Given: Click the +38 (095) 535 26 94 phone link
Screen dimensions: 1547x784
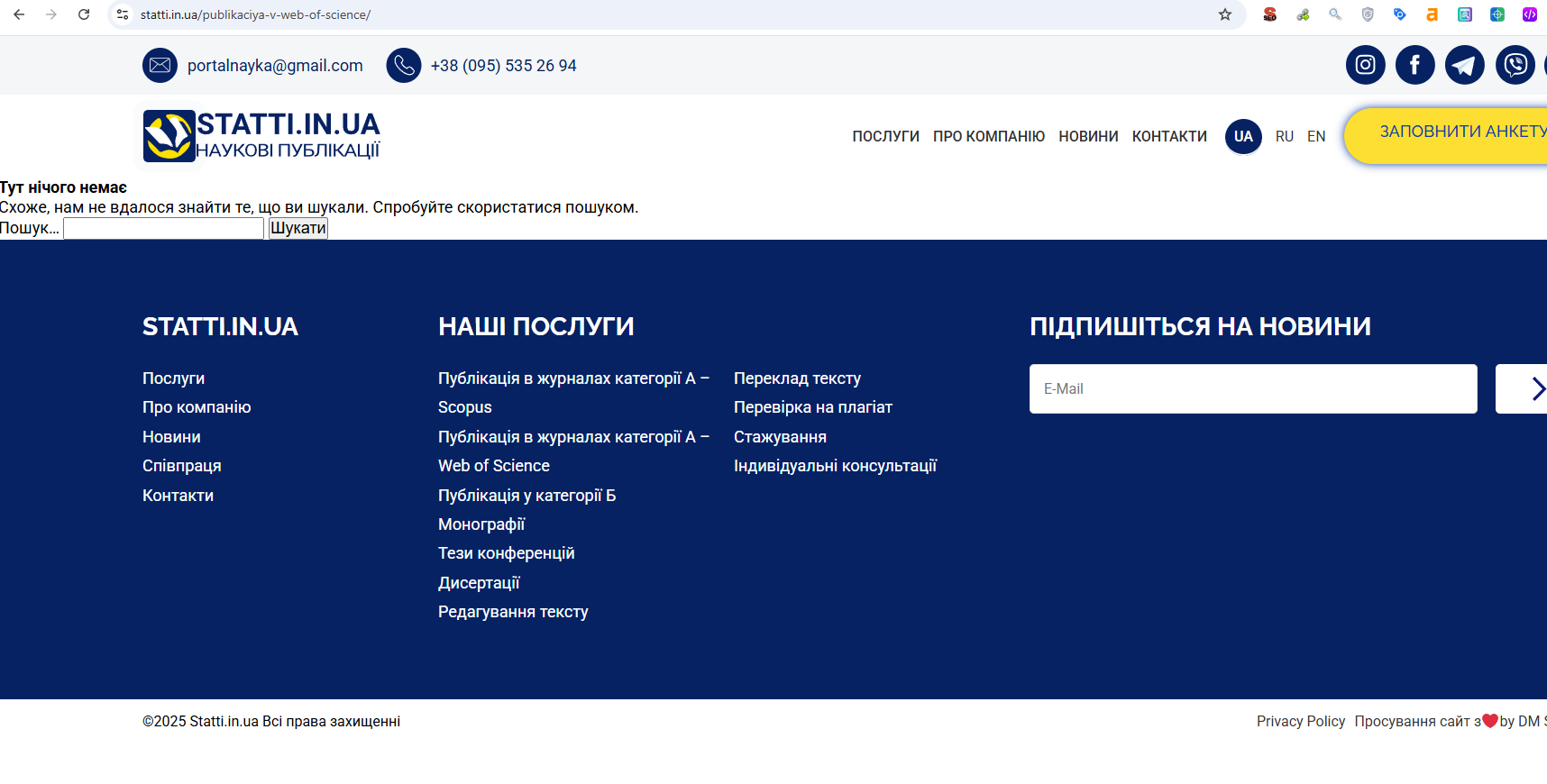Looking at the screenshot, I should (503, 66).
